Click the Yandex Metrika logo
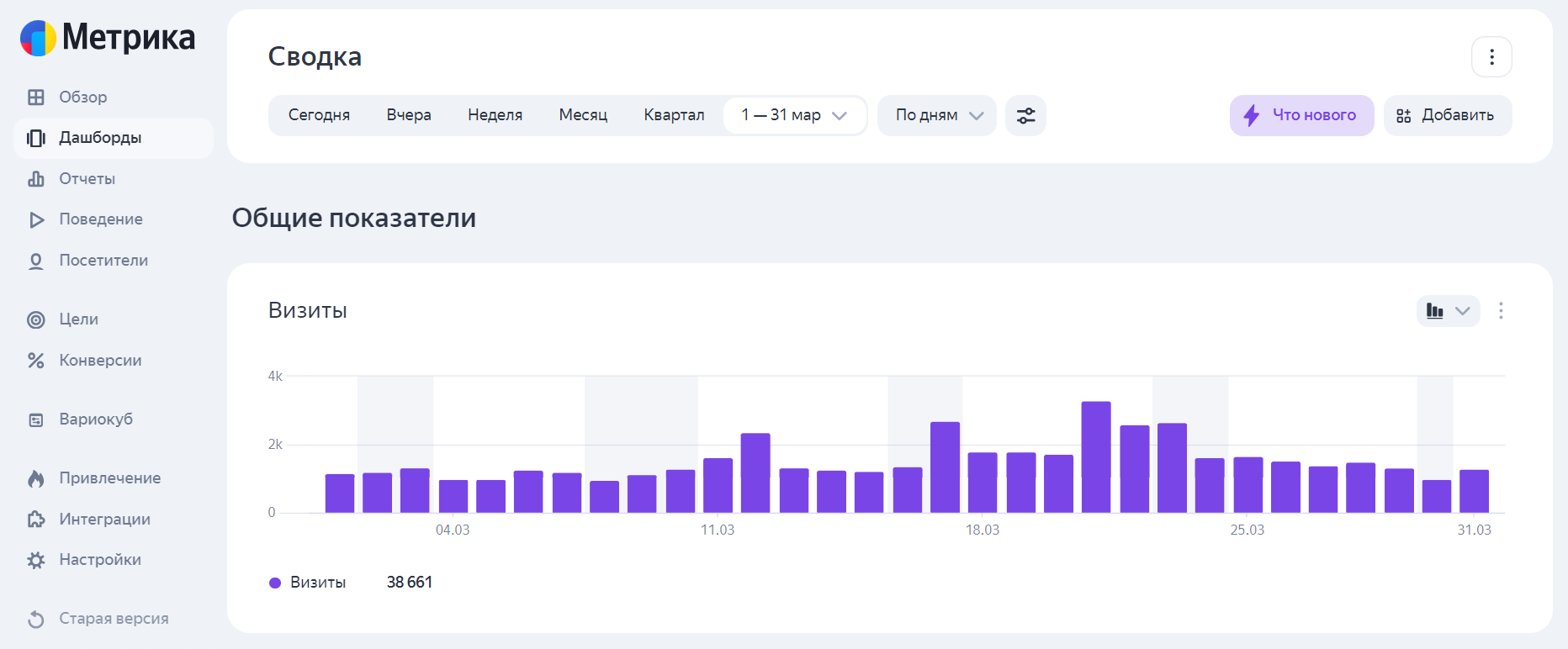This screenshot has height=649, width=1568. pos(108,38)
